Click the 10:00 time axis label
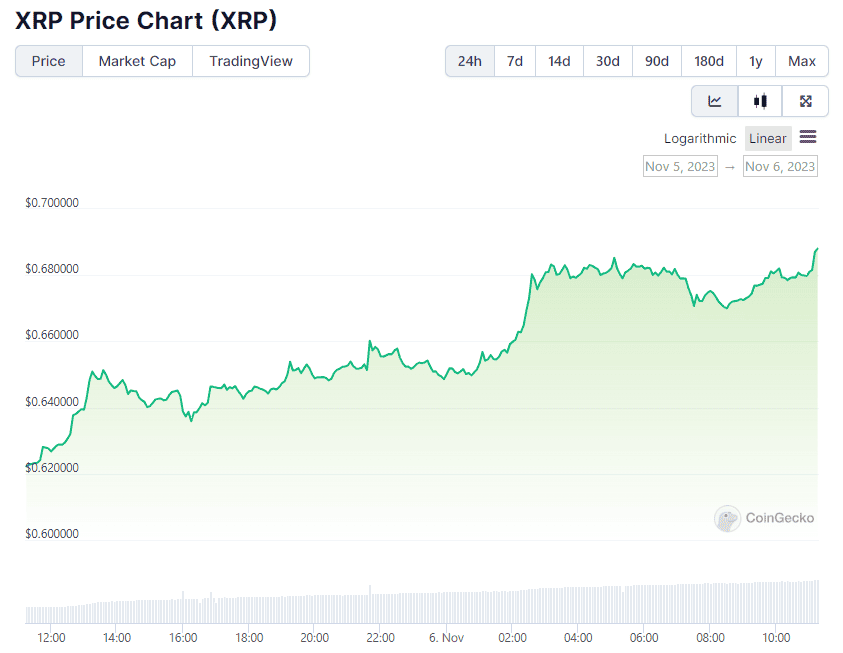Image resolution: width=843 pixels, height=653 pixels. (776, 638)
